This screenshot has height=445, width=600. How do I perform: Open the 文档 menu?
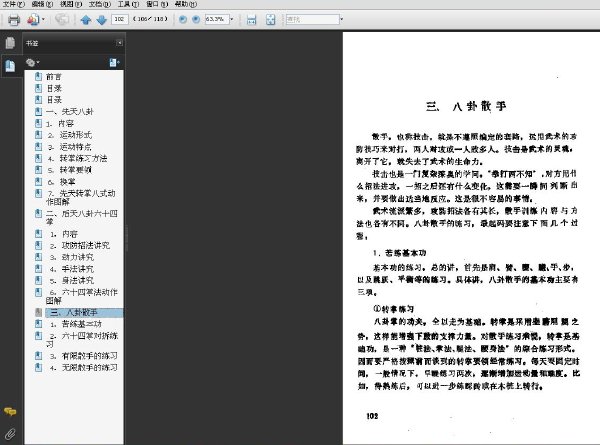pos(99,4)
